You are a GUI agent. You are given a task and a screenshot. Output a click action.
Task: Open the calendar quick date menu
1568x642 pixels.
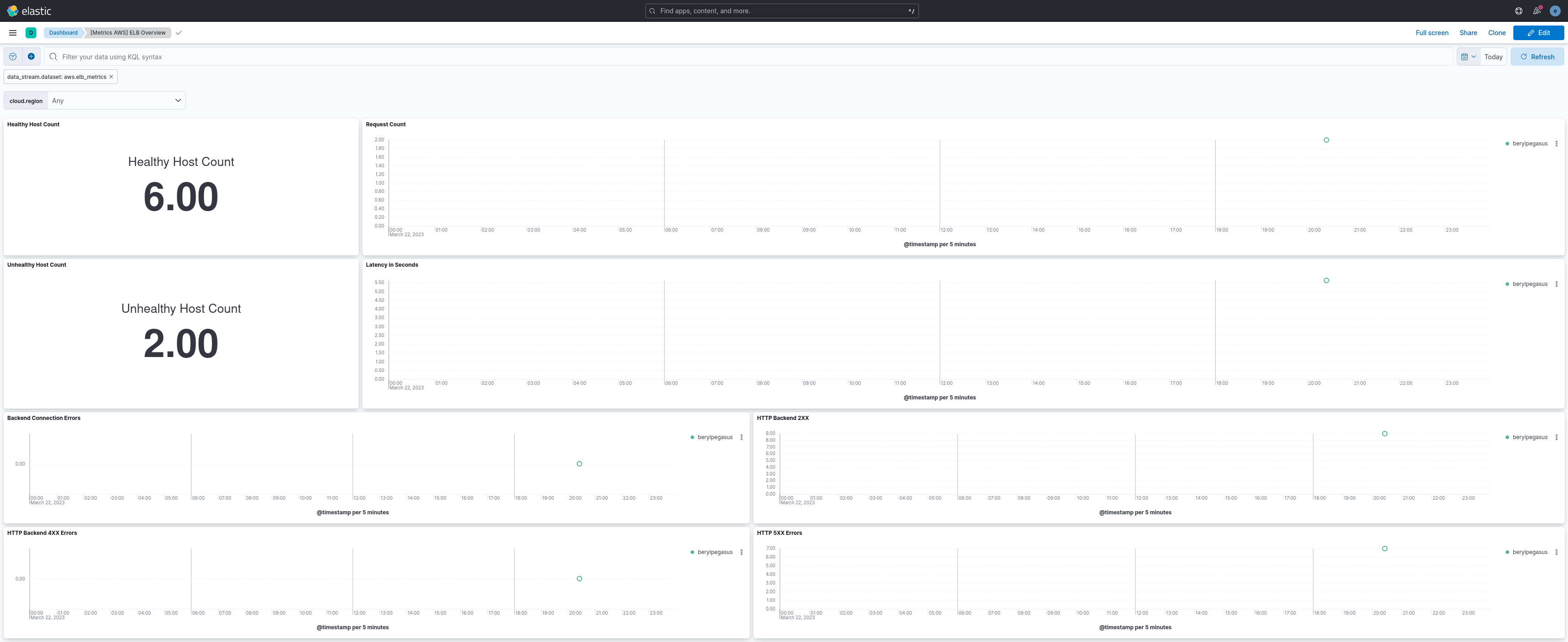(x=1468, y=57)
